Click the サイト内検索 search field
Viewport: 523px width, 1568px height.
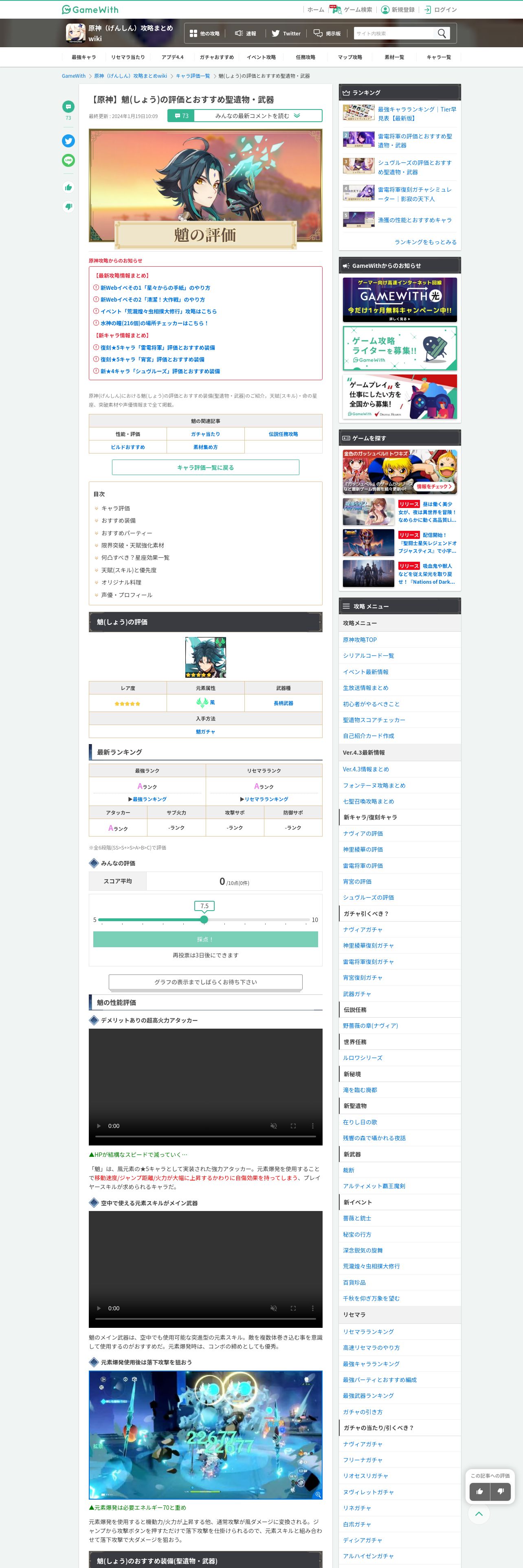(395, 33)
